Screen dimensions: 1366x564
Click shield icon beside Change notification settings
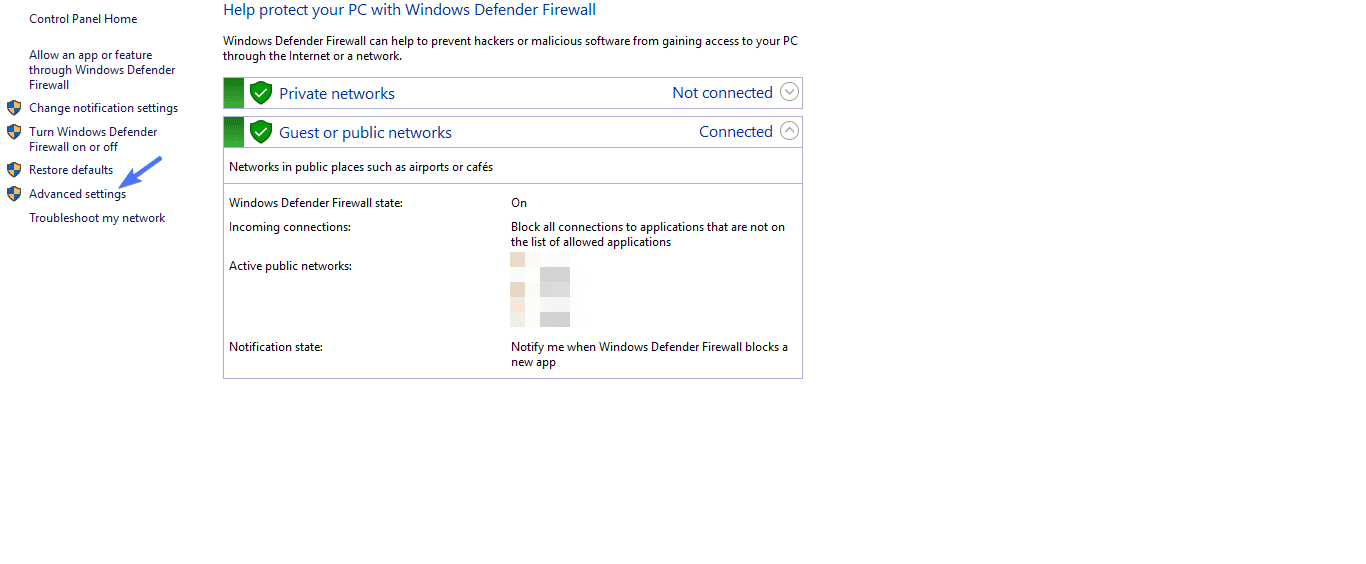[x=14, y=108]
